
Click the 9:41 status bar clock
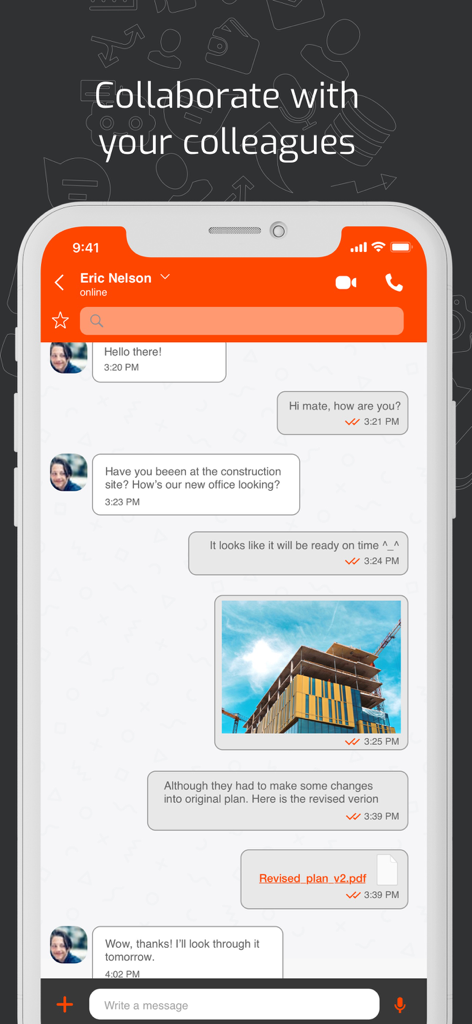86,248
